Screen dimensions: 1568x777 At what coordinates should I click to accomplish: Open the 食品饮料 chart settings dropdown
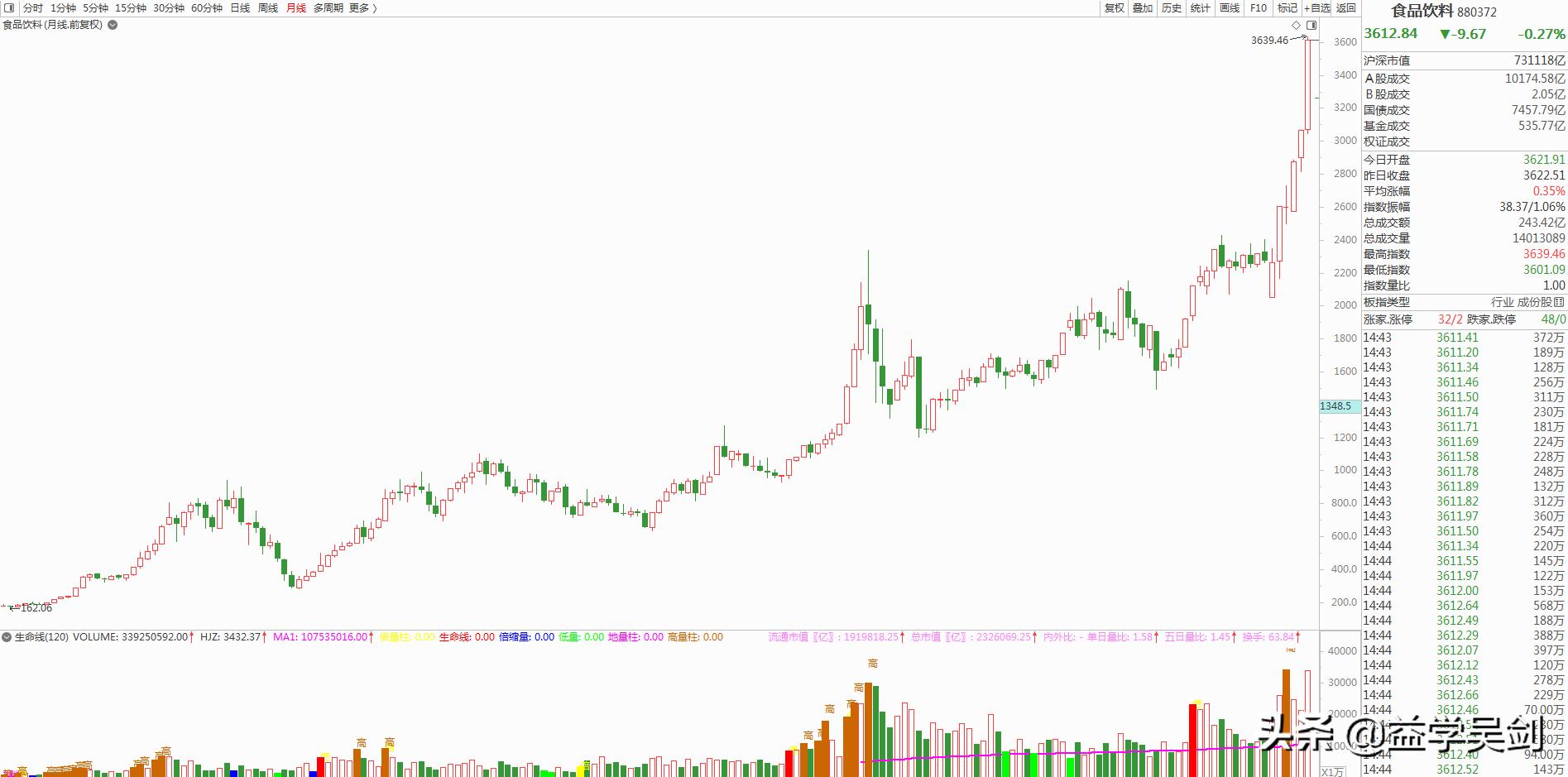pyautogui.click(x=113, y=25)
